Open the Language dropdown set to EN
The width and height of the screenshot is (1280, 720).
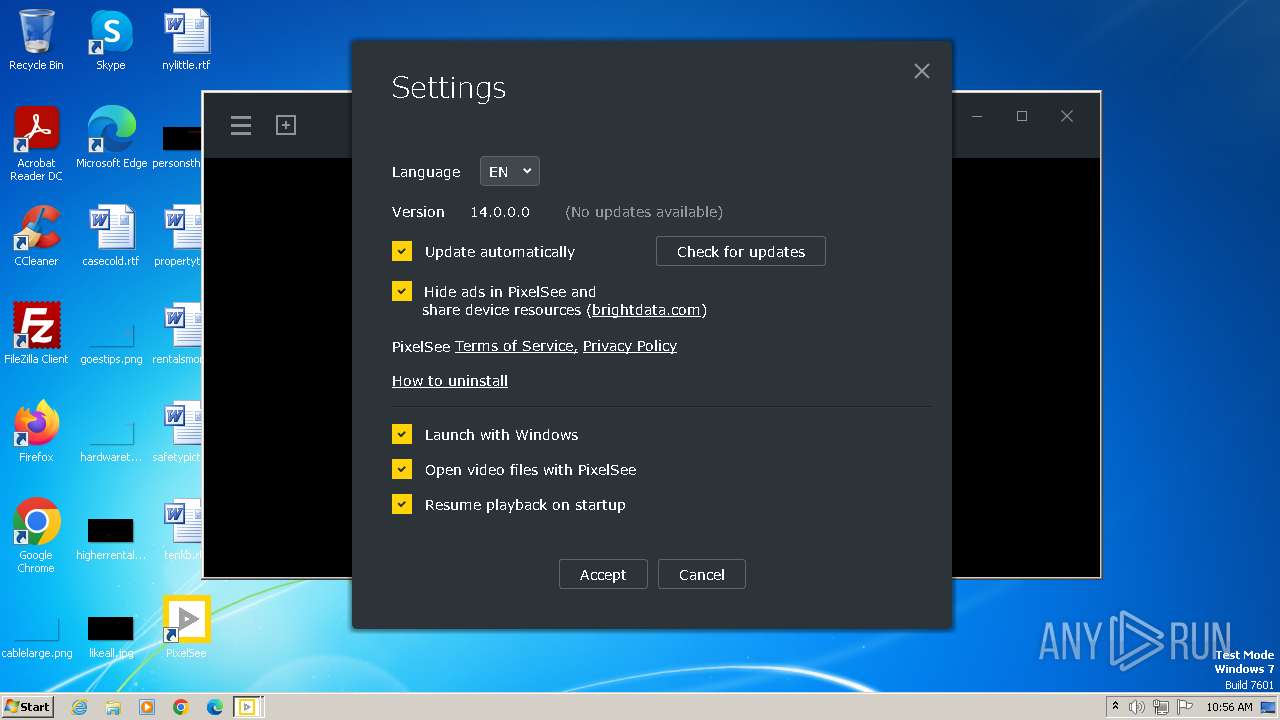(509, 172)
